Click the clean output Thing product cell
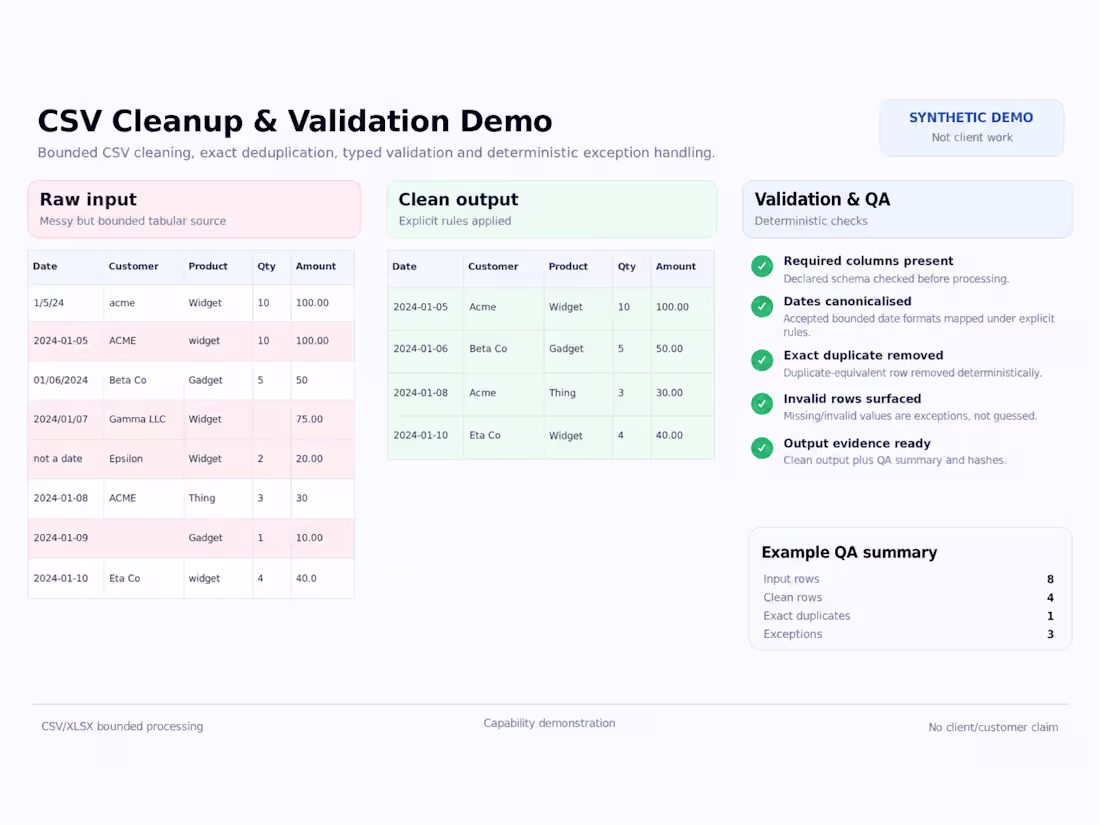The height and width of the screenshot is (825, 1100). pyautogui.click(x=562, y=393)
